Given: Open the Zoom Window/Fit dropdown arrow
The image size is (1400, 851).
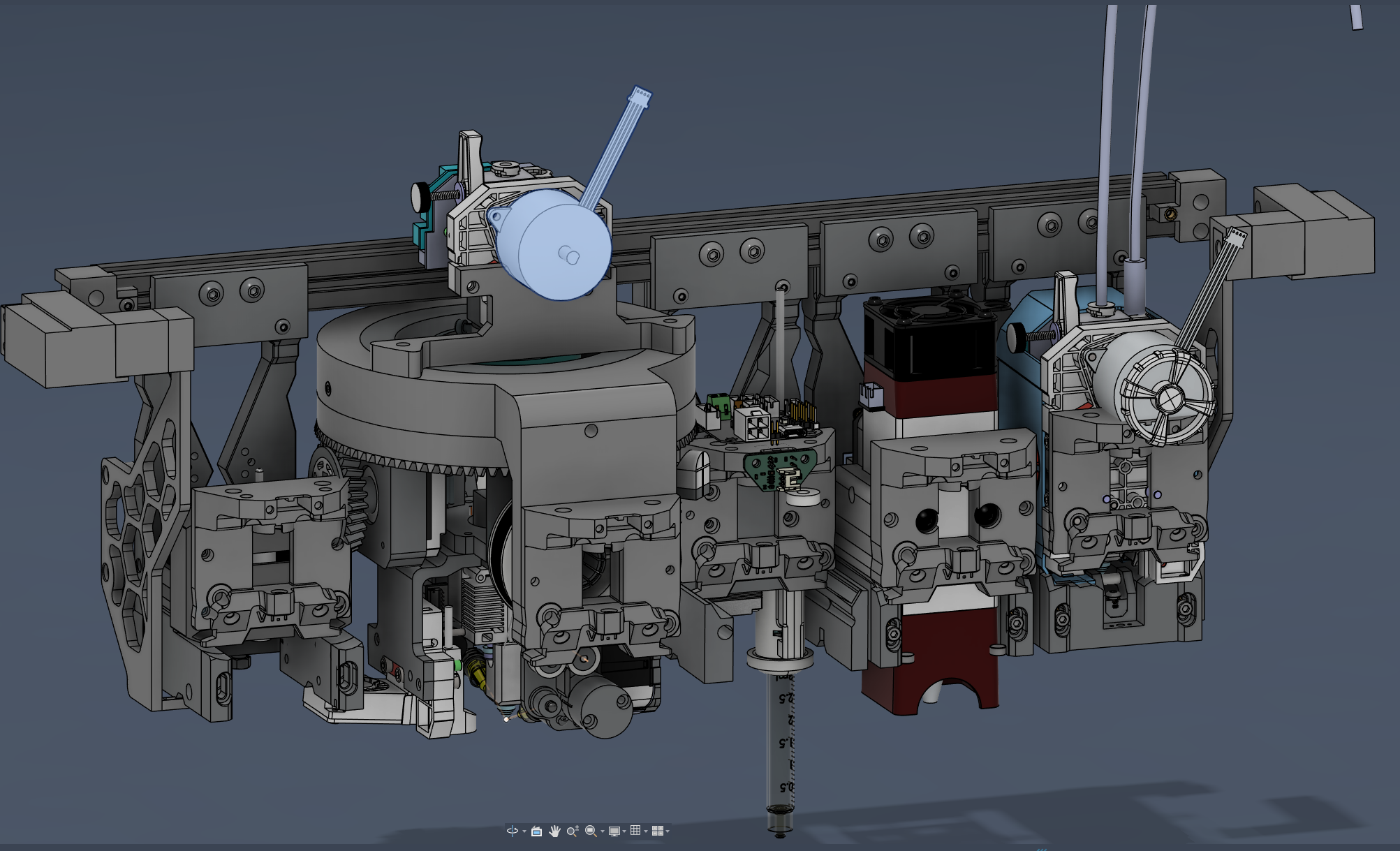Looking at the screenshot, I should pyautogui.click(x=603, y=831).
